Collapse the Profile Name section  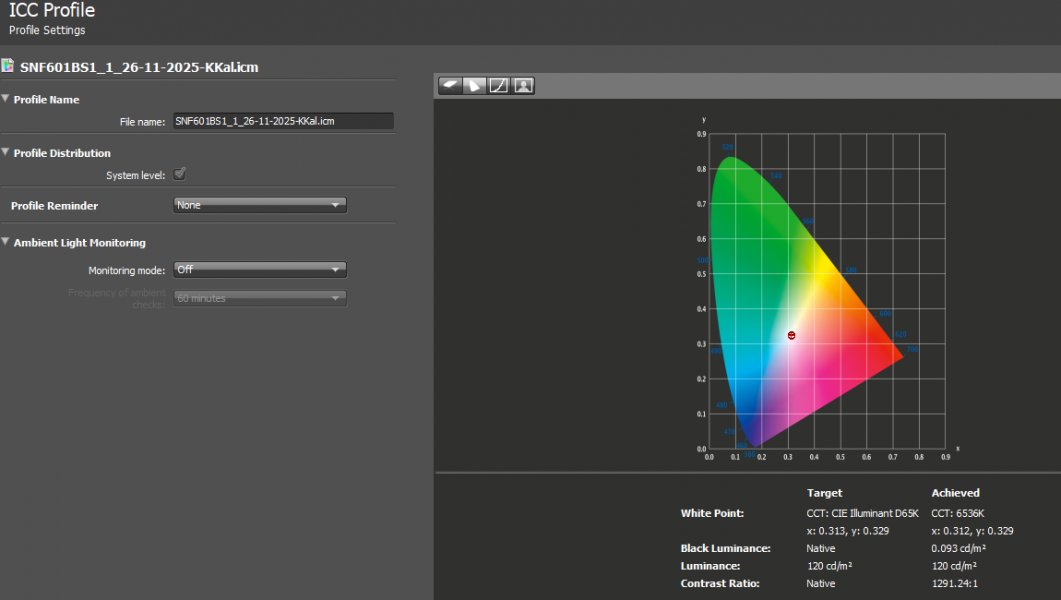click(6, 99)
